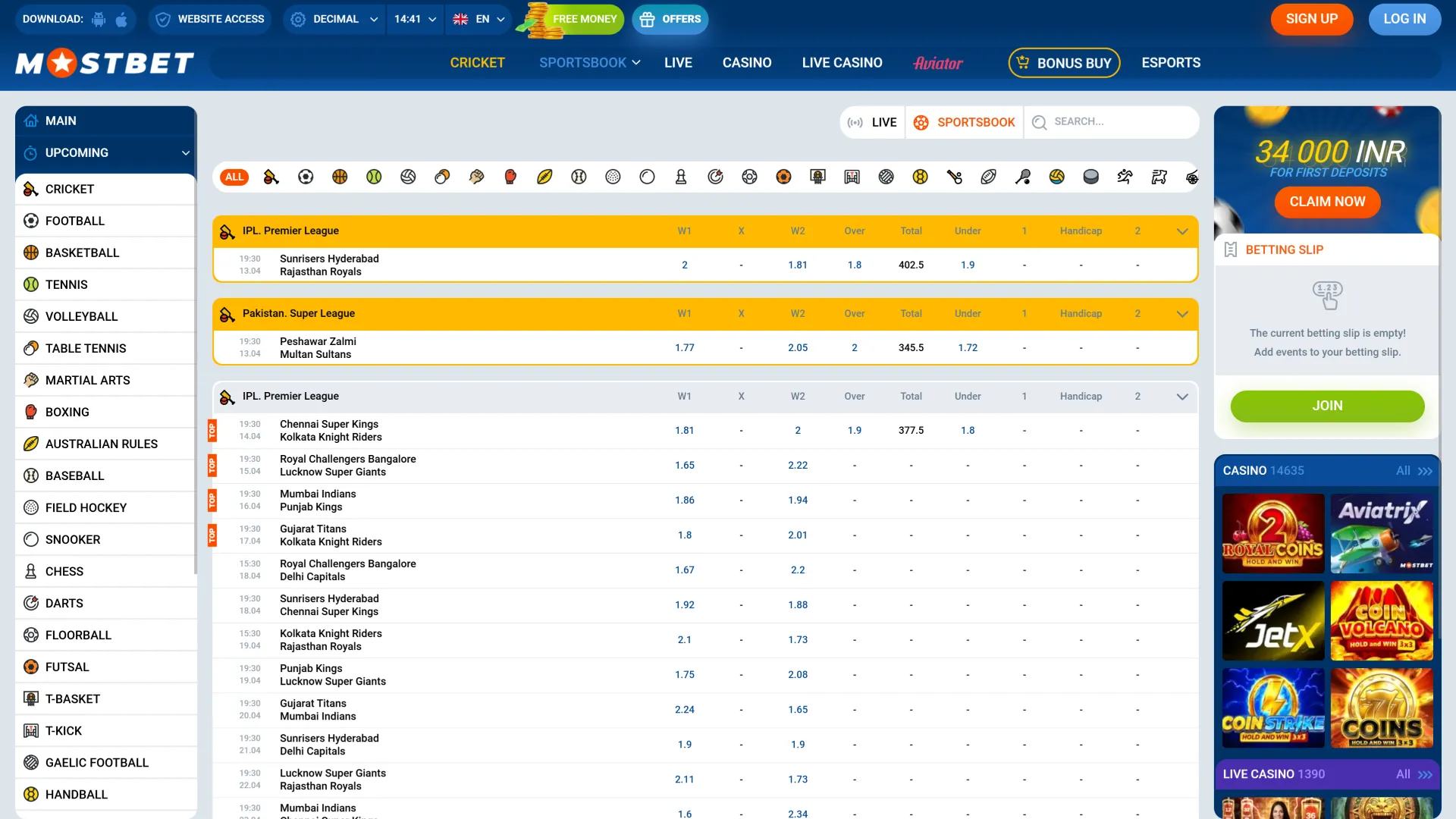Select basketball icon in sports filter bar
The image size is (1456, 819).
pyautogui.click(x=340, y=177)
